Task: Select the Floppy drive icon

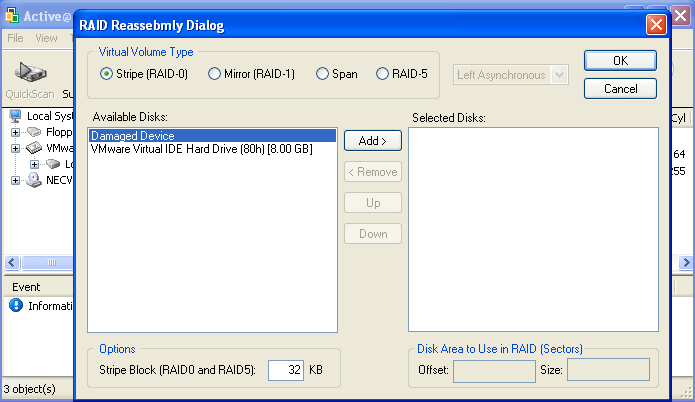Action: click(x=34, y=132)
